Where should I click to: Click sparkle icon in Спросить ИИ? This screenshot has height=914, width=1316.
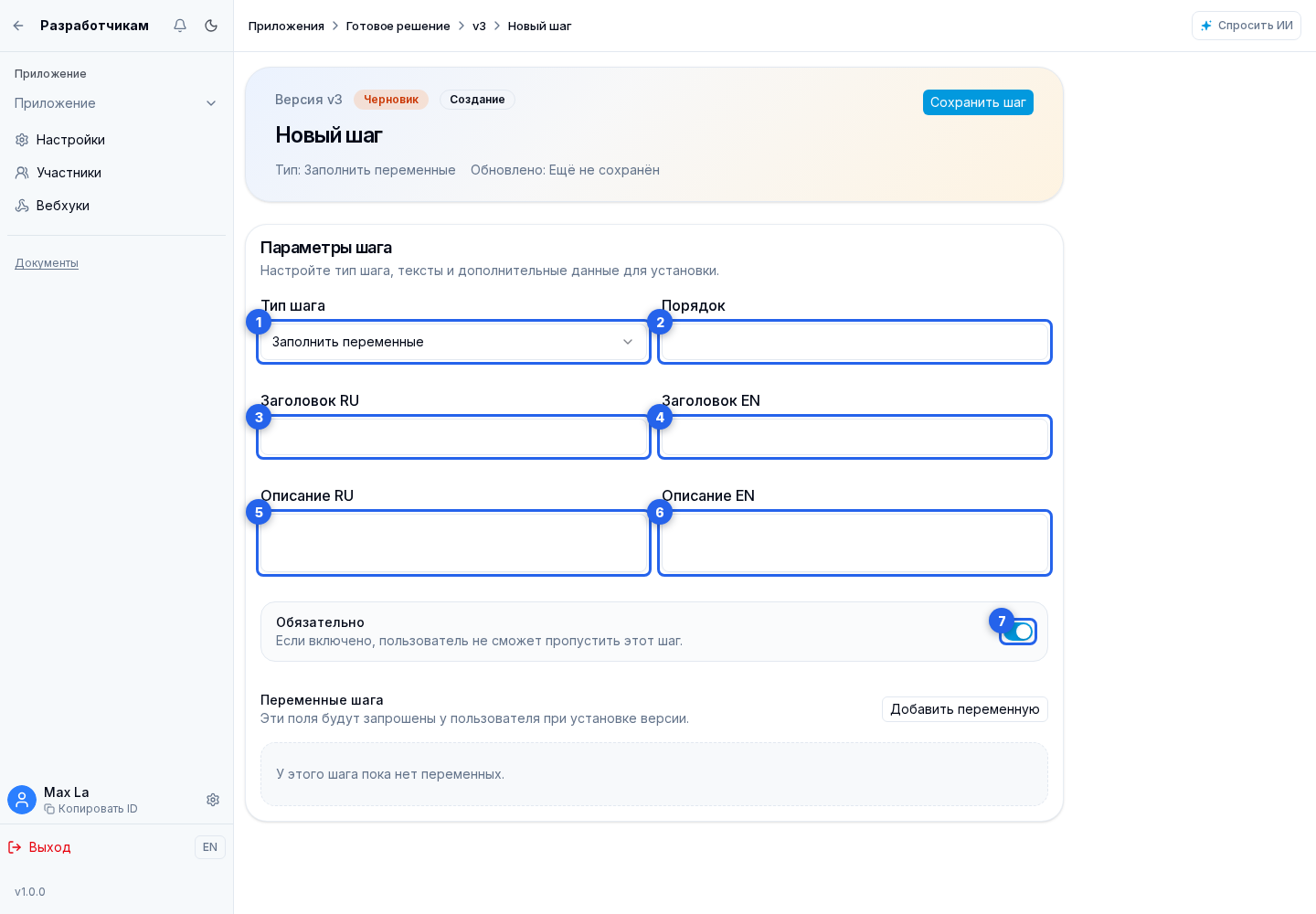click(1206, 26)
